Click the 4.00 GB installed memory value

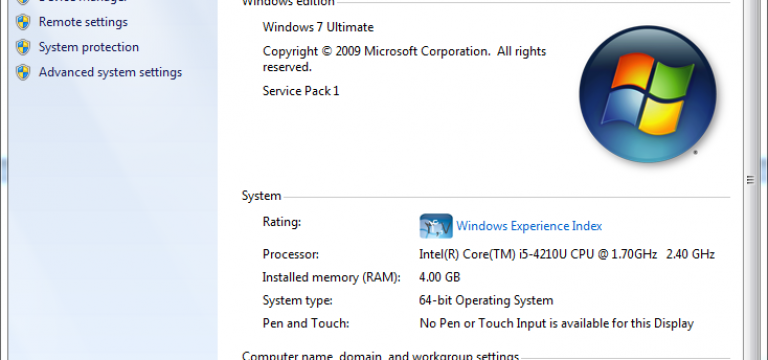coord(439,277)
